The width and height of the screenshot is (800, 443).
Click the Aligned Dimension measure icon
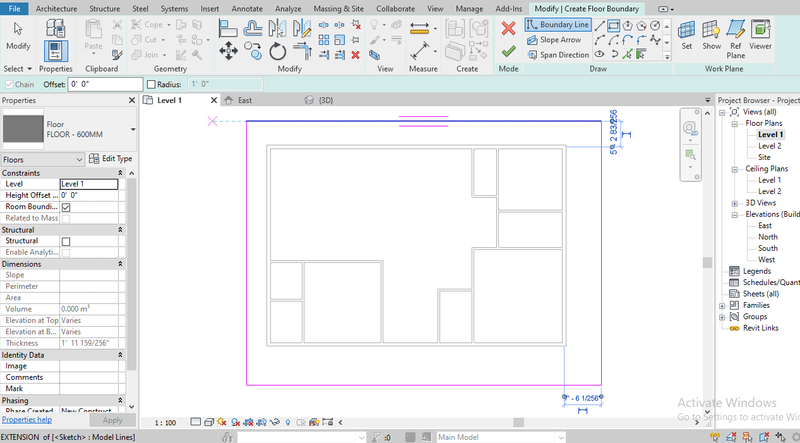click(419, 28)
